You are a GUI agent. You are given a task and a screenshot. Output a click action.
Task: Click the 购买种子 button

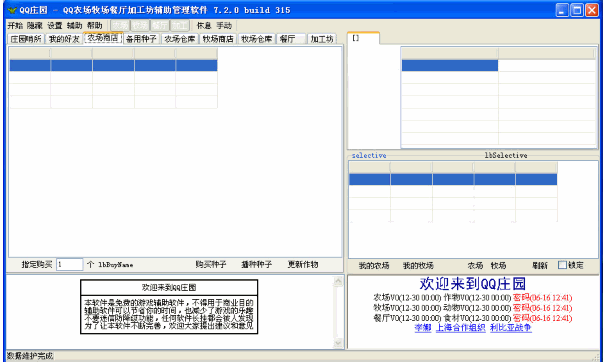pyautogui.click(x=211, y=265)
